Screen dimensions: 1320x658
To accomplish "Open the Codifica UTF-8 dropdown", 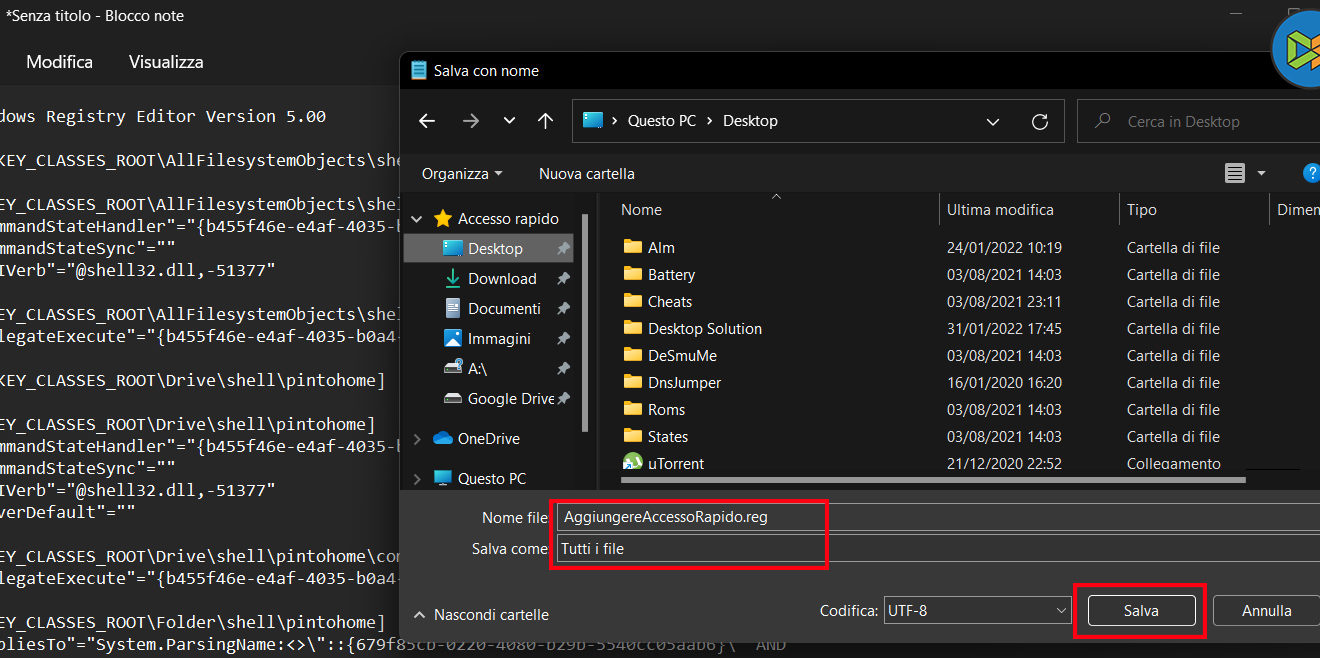I will [x=977, y=610].
